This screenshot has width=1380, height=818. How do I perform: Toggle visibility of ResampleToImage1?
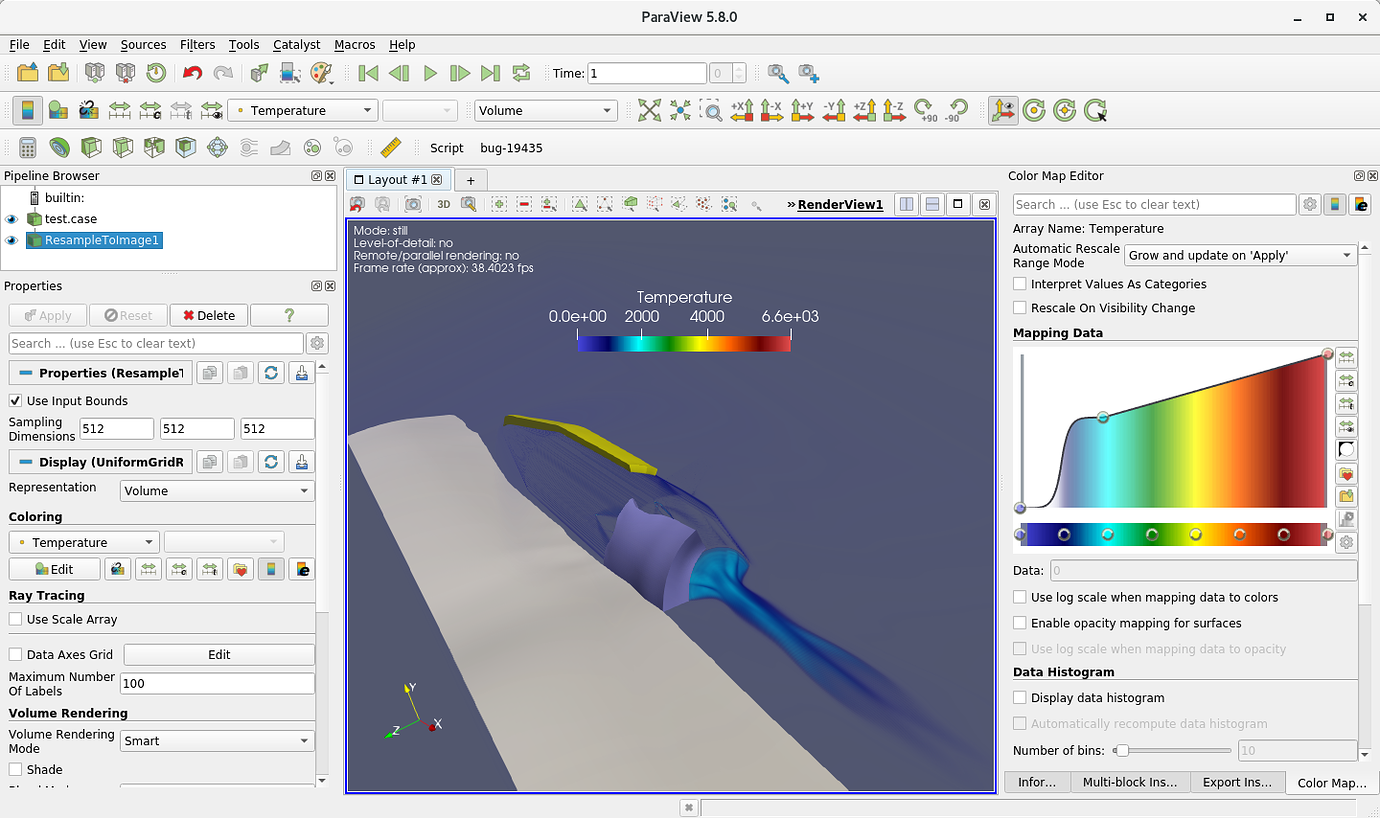pyautogui.click(x=12, y=240)
